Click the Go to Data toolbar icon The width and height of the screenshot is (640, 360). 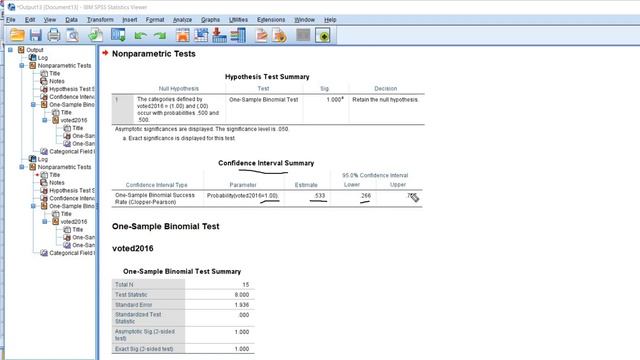click(x=183, y=35)
